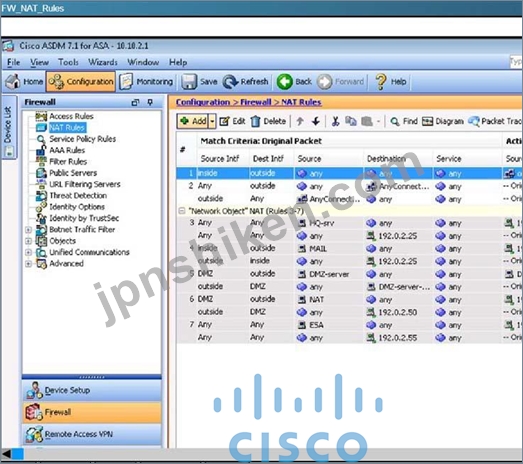Save the configuration with floppy icon
The image size is (523, 464).
point(199,81)
